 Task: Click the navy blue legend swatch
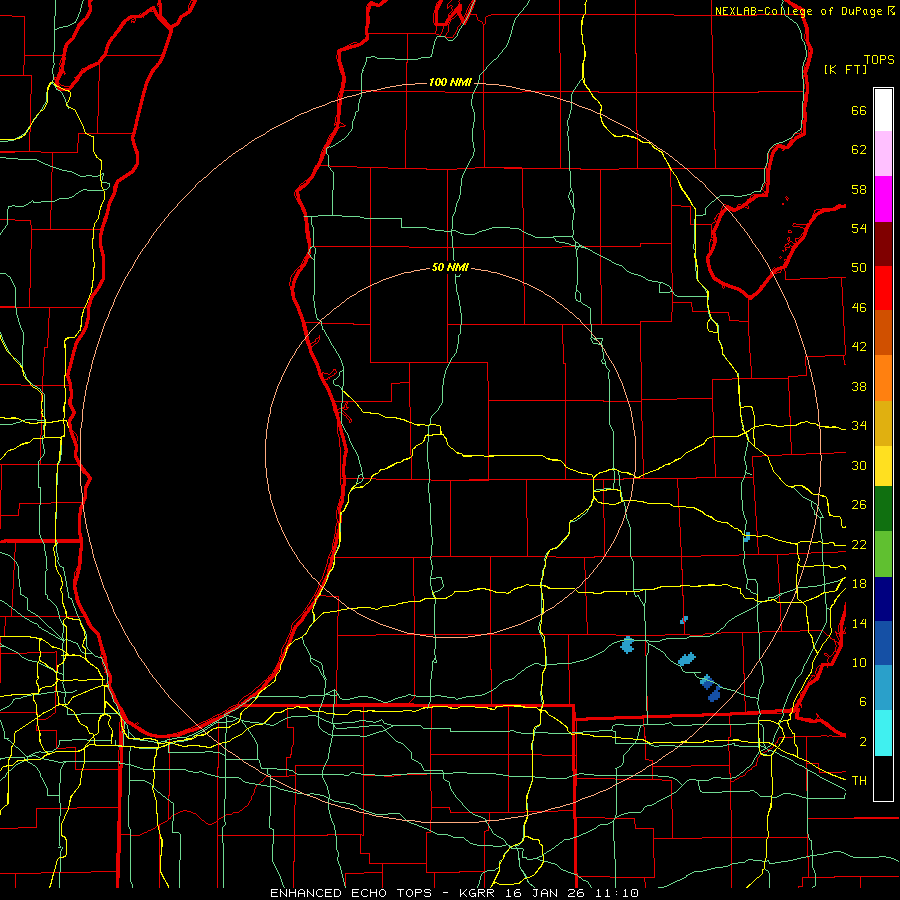(883, 599)
